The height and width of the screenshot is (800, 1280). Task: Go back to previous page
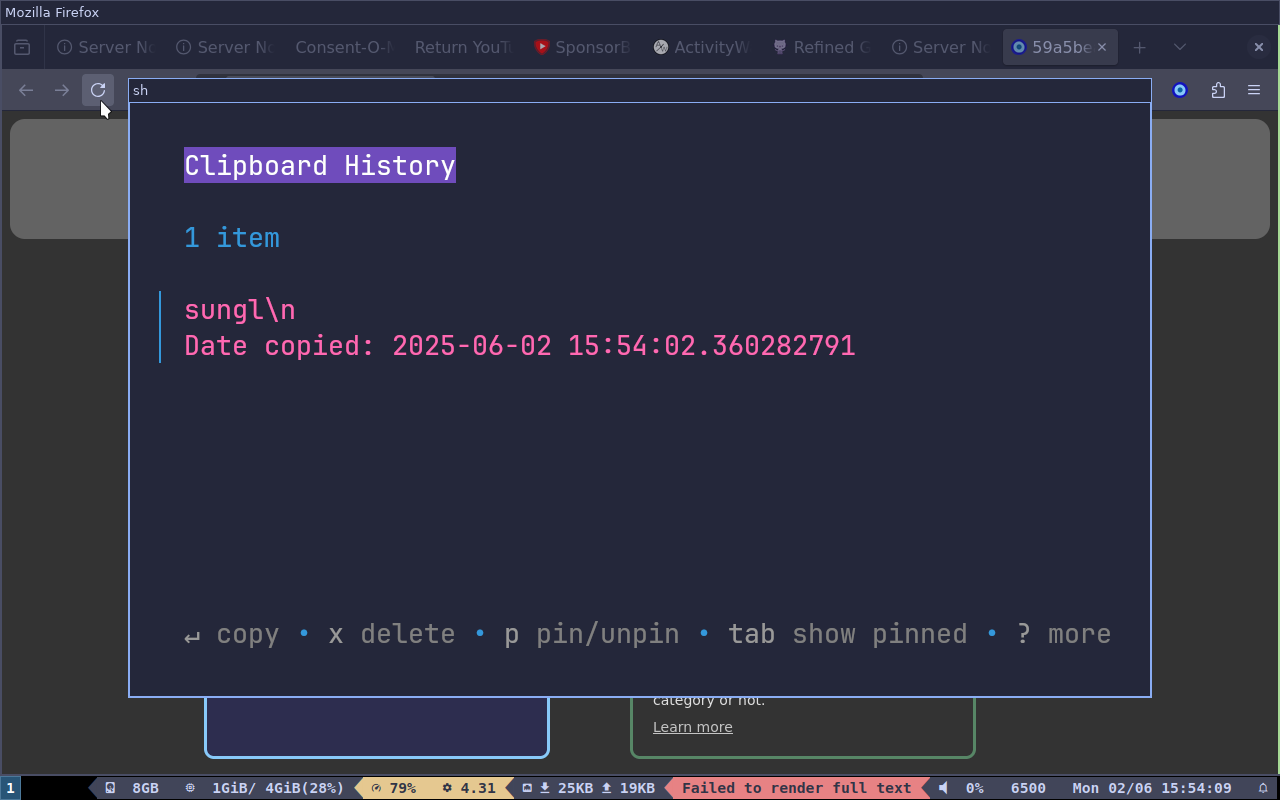click(26, 90)
